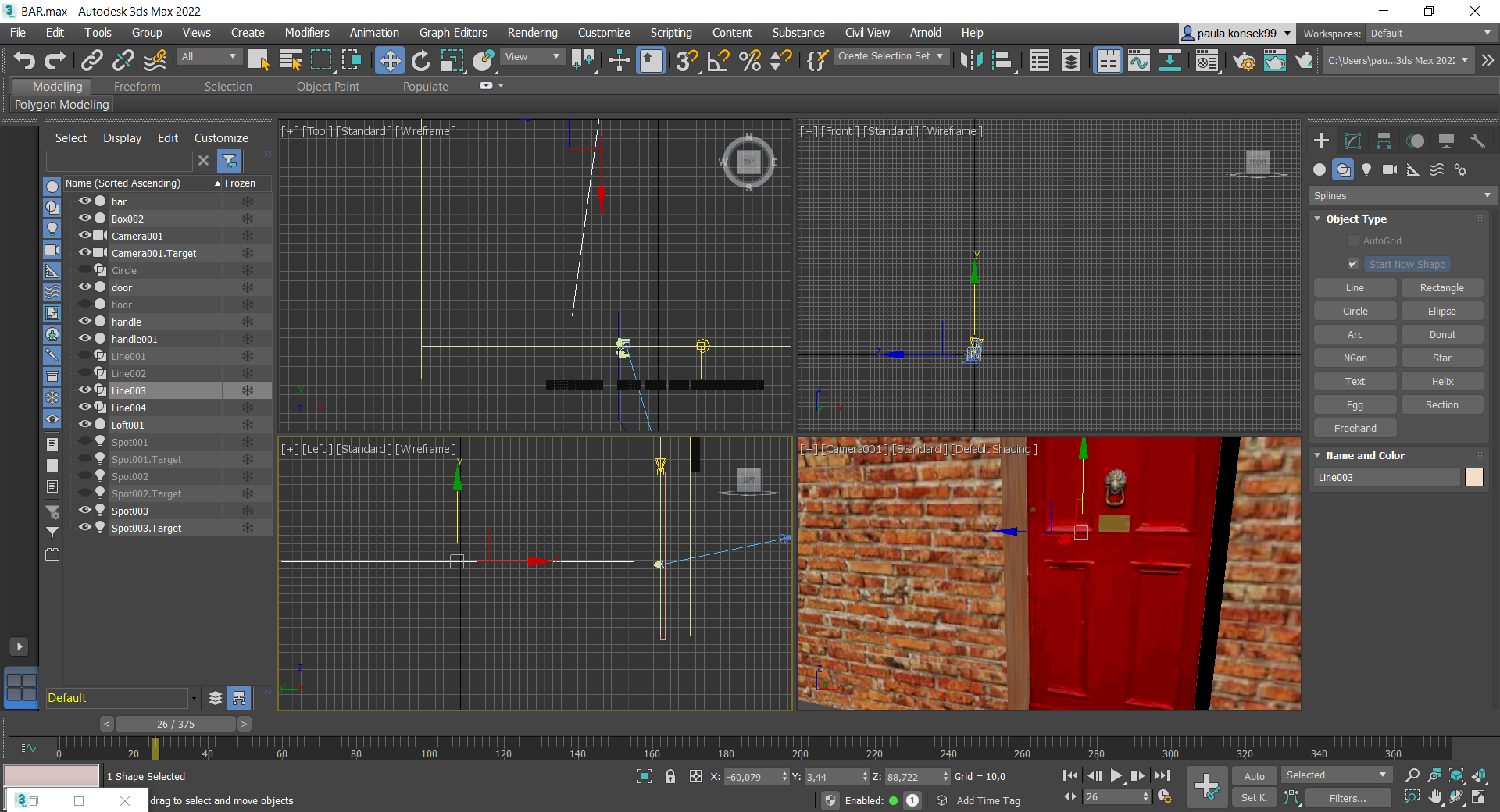This screenshot has height=812, width=1500.
Task: Click the Mirror tool icon
Action: click(971, 60)
